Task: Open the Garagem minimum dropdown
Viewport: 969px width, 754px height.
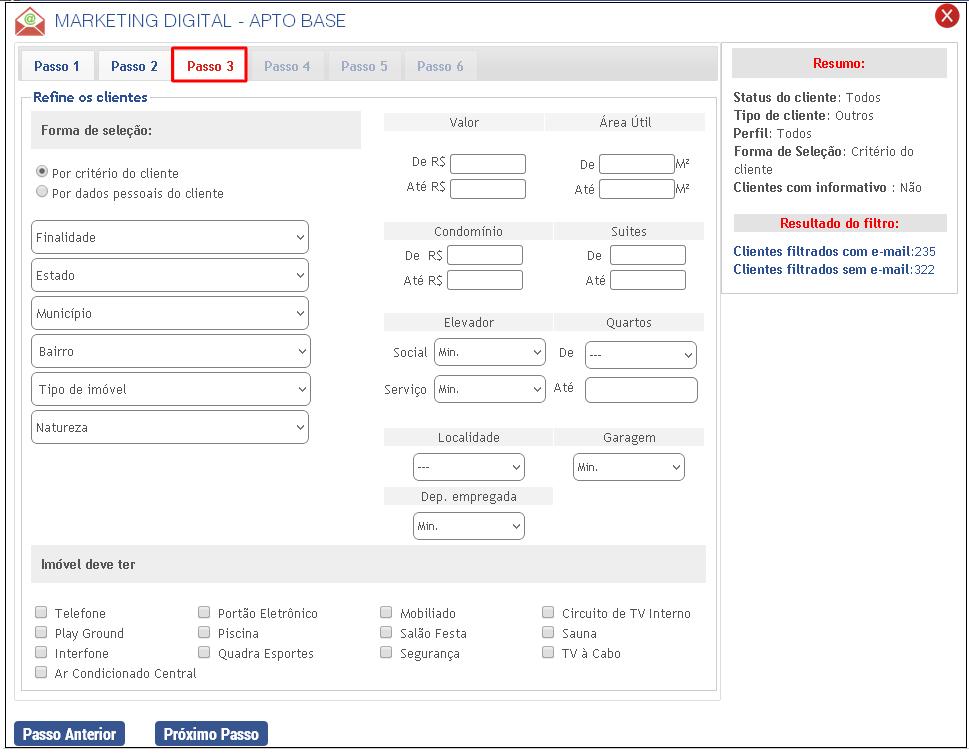Action: (x=629, y=467)
